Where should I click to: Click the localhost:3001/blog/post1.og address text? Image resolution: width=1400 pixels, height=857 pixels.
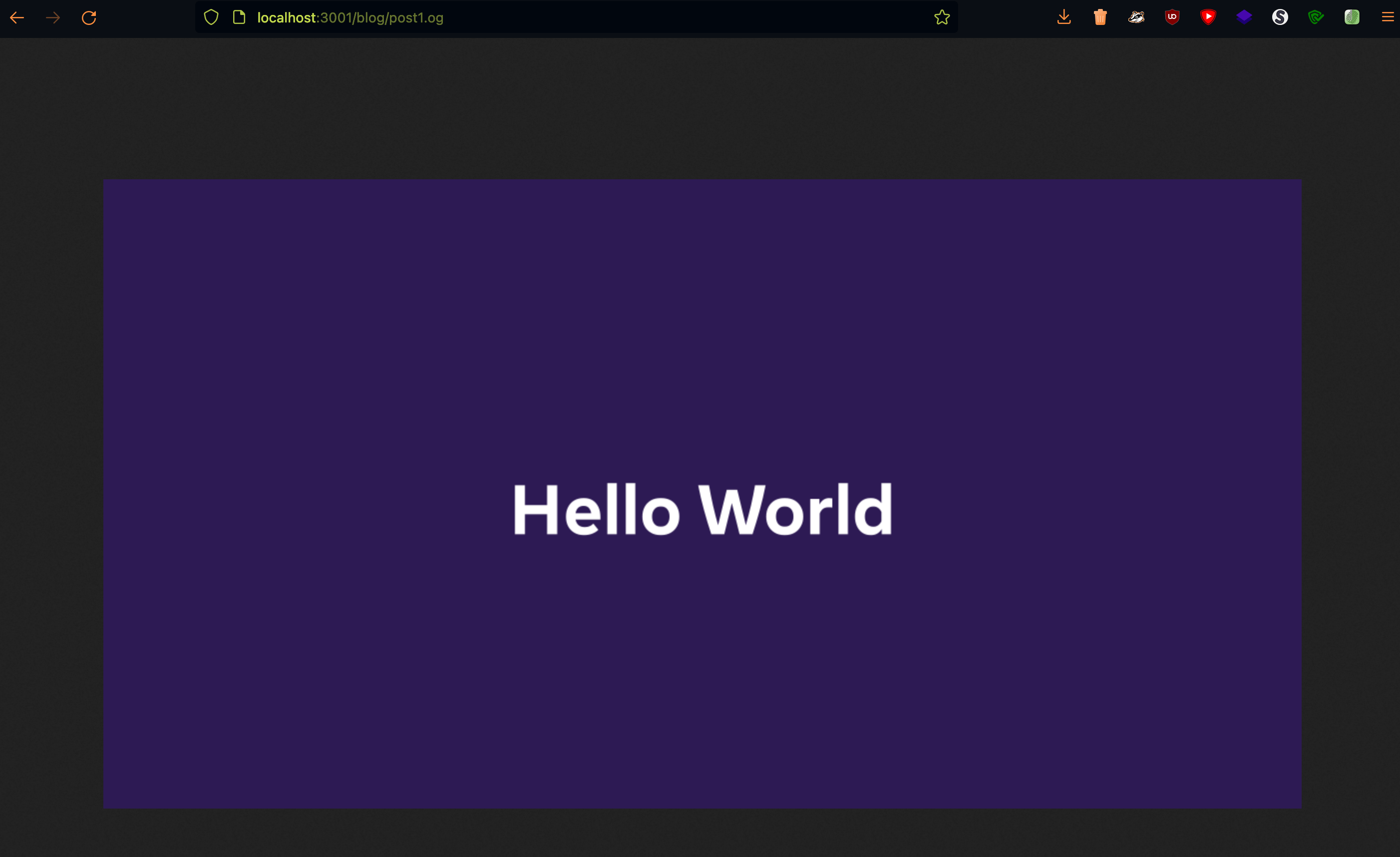(350, 17)
